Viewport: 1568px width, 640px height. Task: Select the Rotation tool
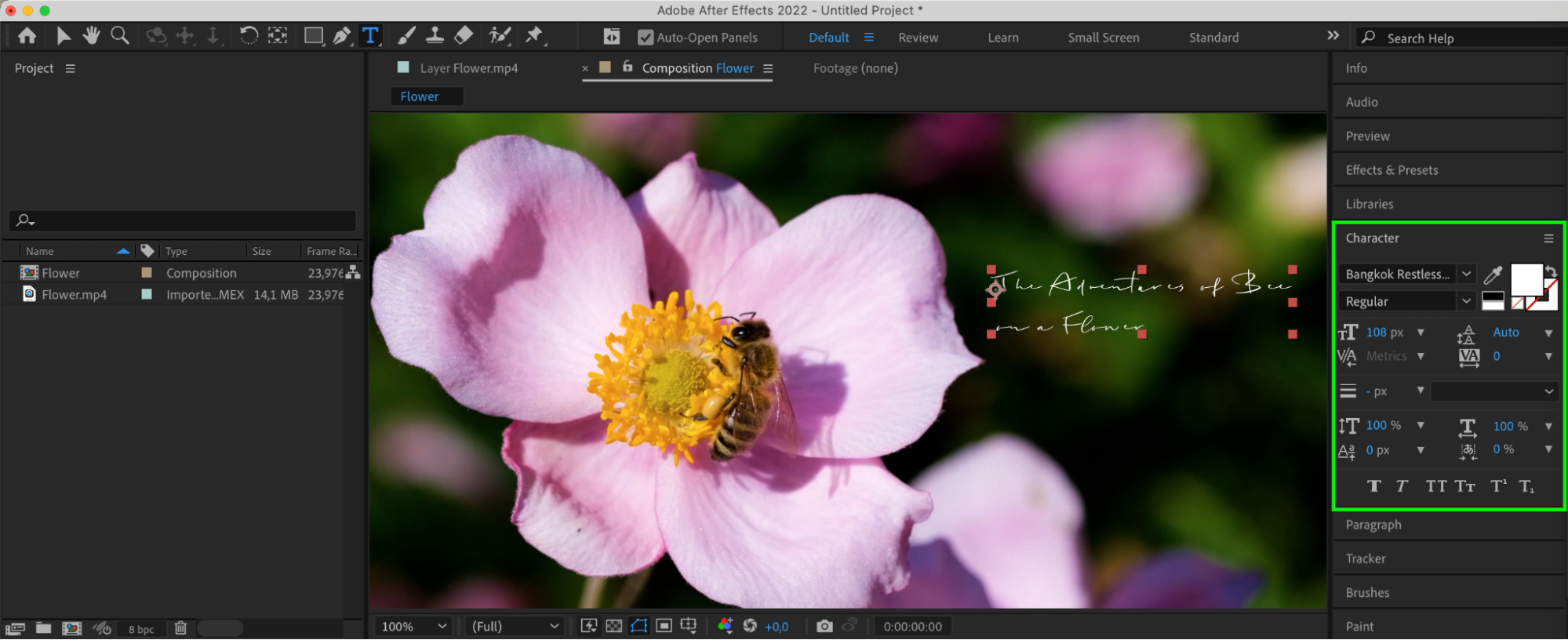249,36
